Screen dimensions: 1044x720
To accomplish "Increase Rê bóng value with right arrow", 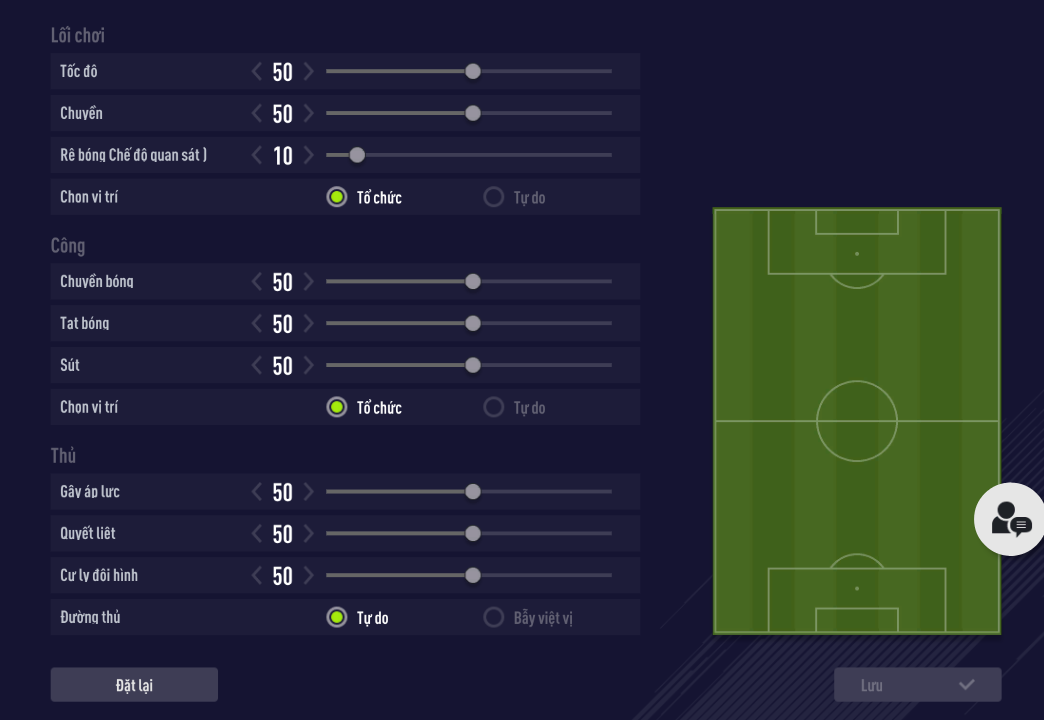I will tap(309, 155).
